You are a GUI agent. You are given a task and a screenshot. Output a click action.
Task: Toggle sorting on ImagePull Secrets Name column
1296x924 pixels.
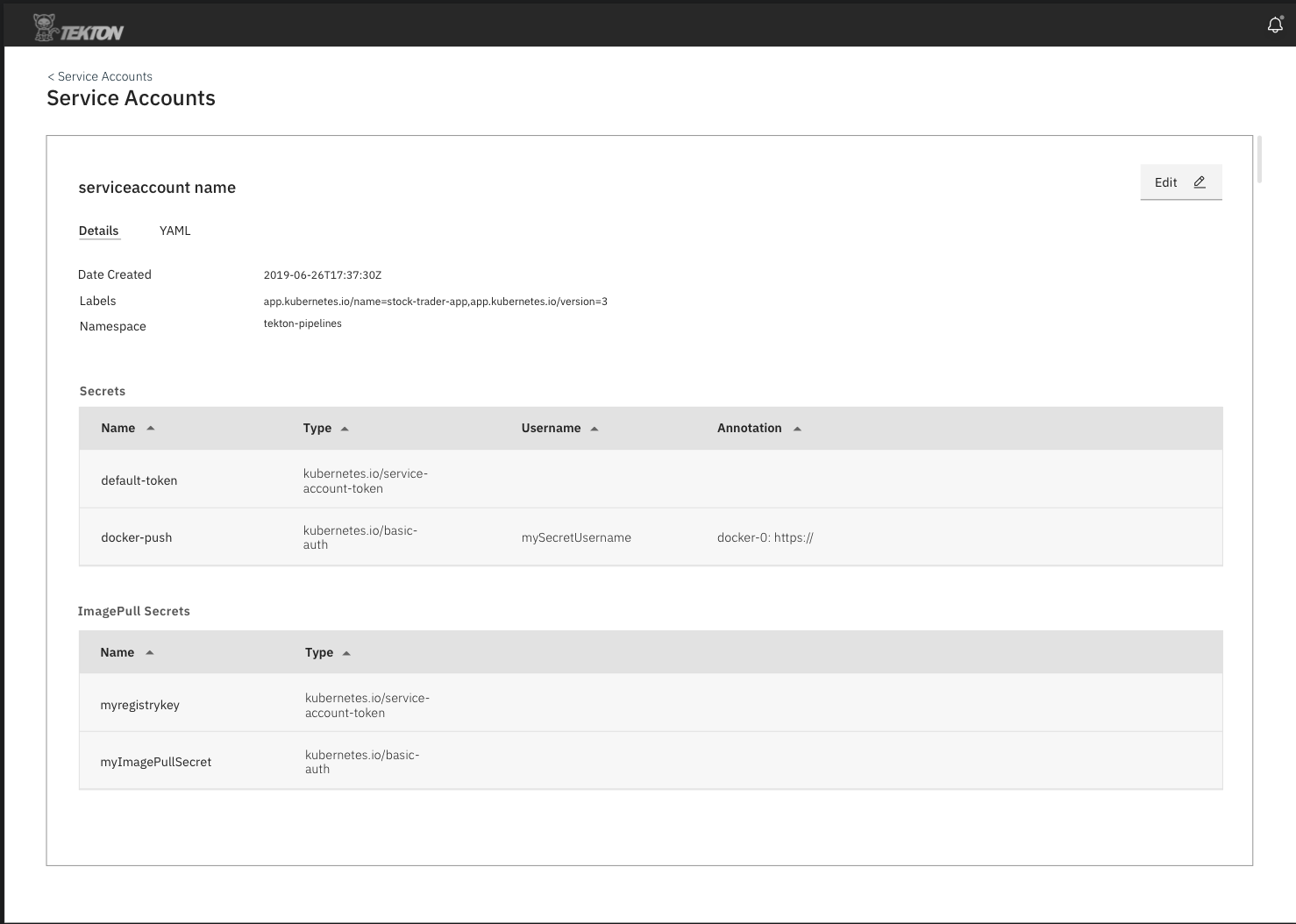(x=150, y=652)
